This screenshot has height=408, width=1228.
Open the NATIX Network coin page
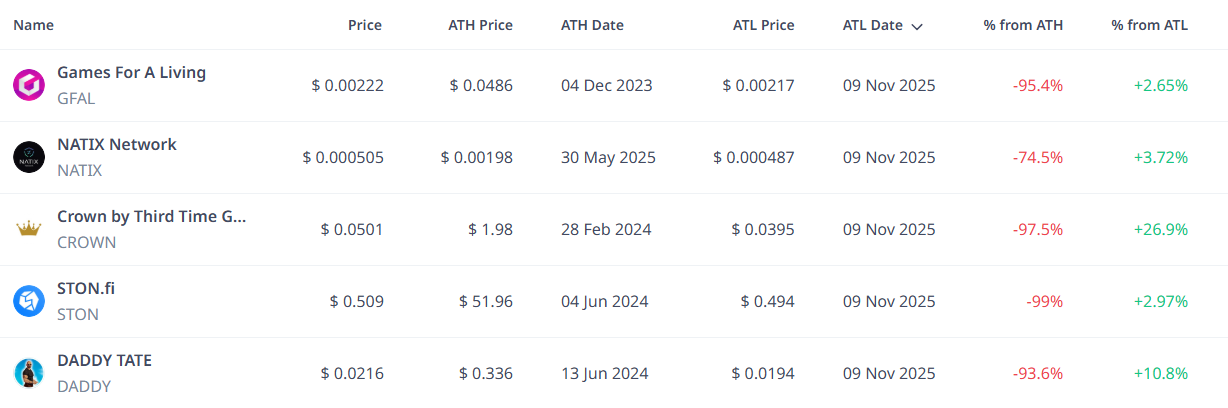(x=117, y=144)
